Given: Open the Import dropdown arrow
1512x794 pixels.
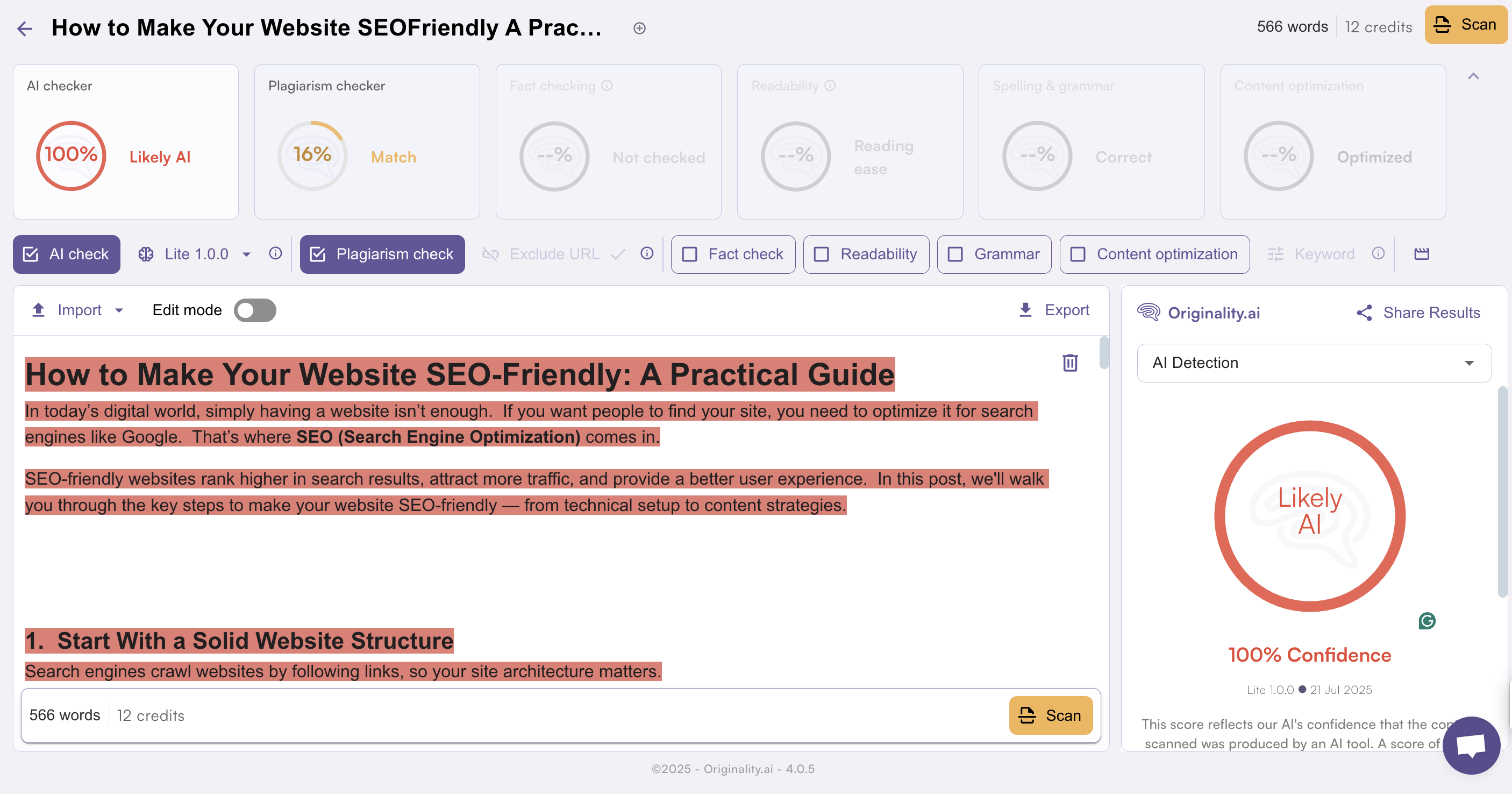Looking at the screenshot, I should (x=119, y=311).
